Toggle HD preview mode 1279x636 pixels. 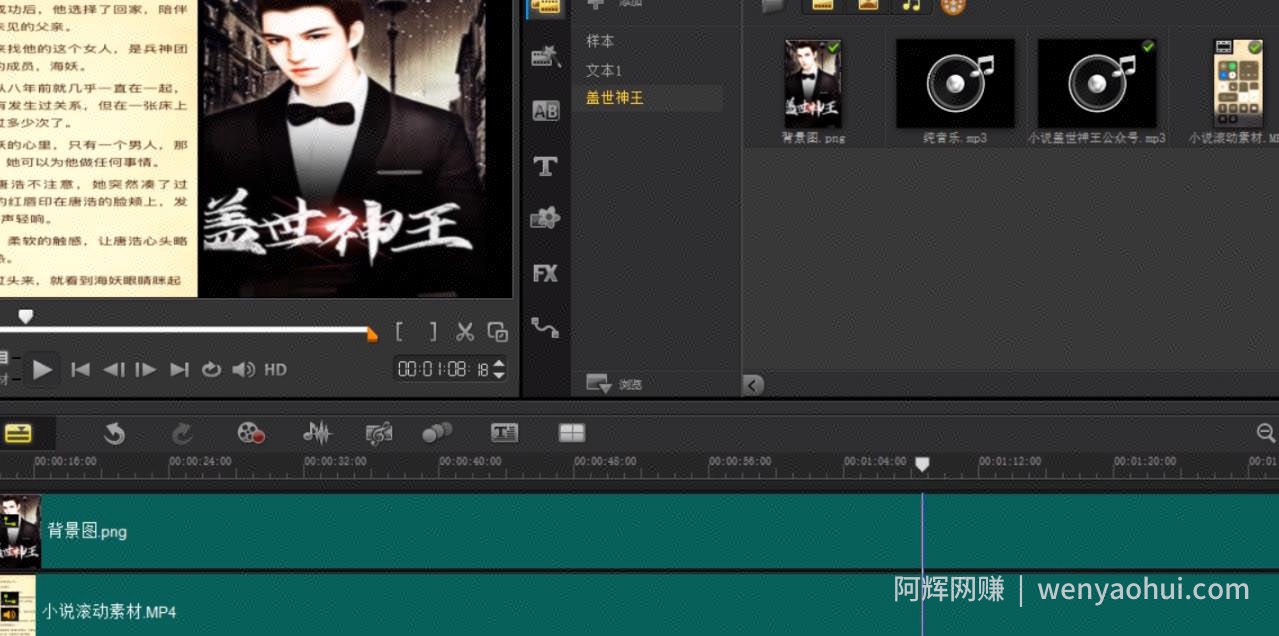point(275,369)
